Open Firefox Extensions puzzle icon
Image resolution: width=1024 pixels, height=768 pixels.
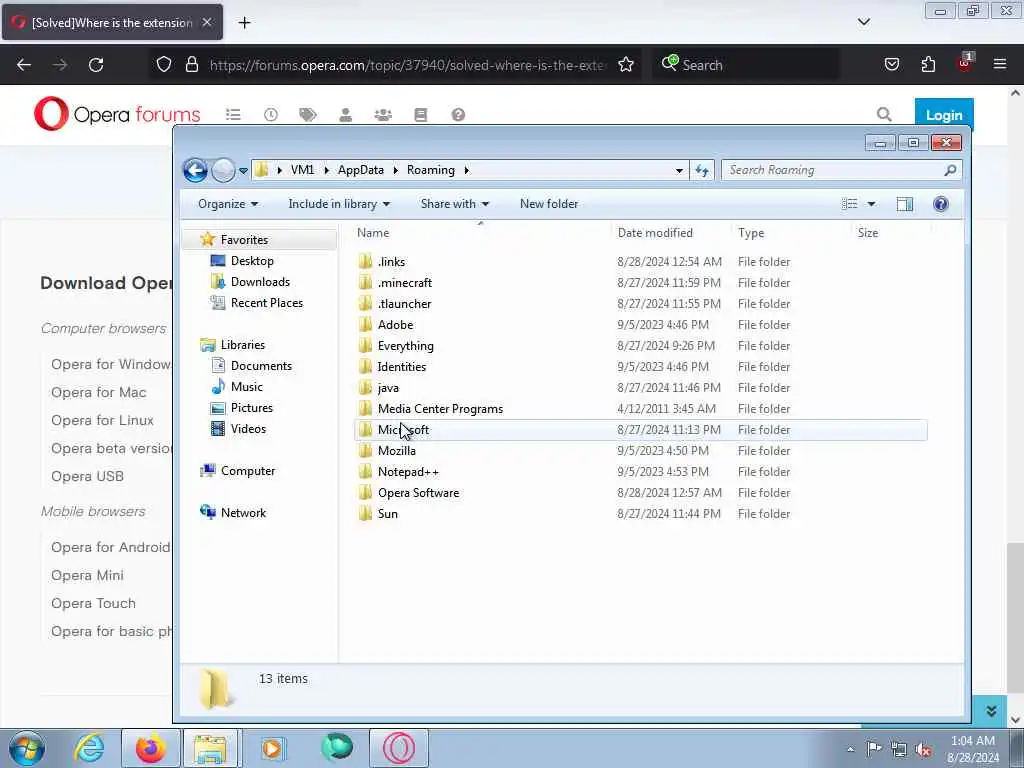(928, 65)
